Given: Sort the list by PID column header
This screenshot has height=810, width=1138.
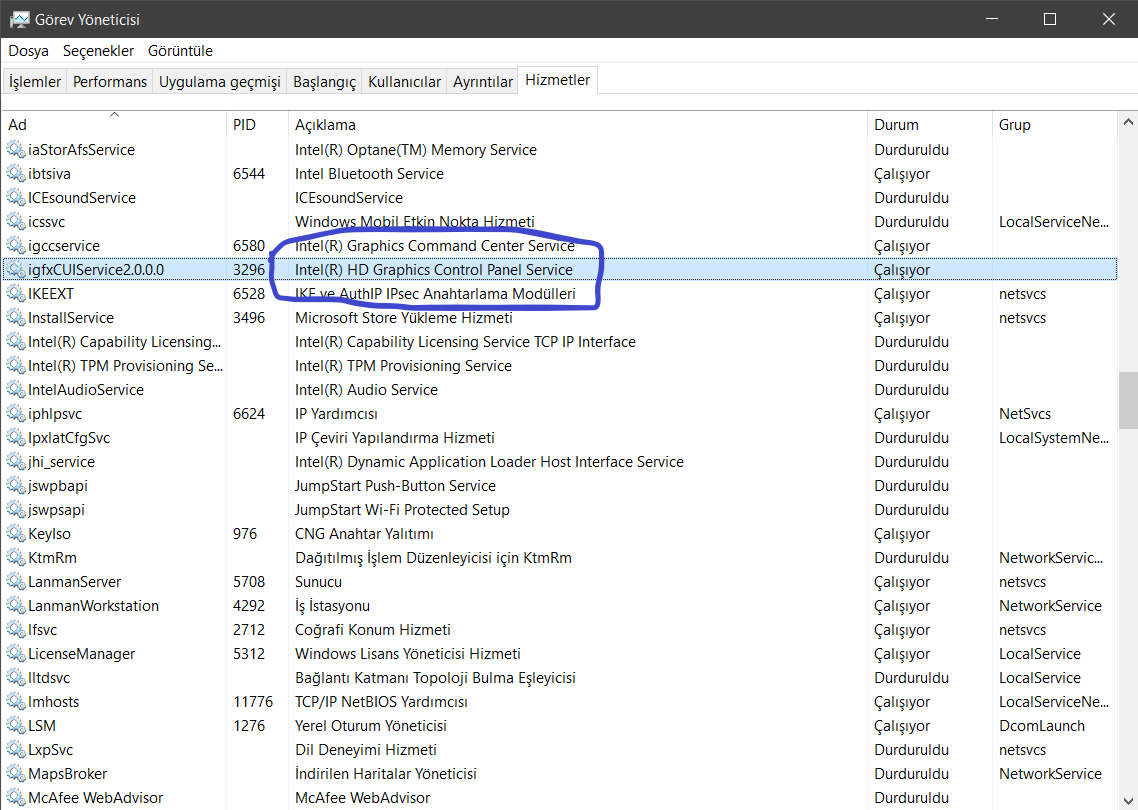Looking at the screenshot, I should [x=244, y=125].
